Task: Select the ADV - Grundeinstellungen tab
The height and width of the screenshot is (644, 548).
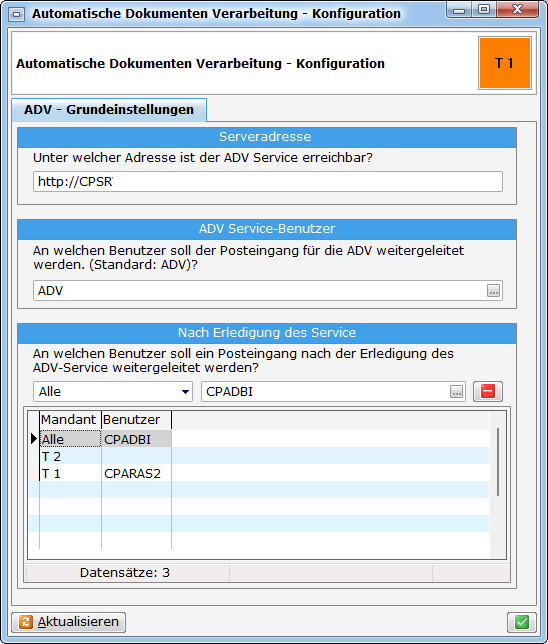Action: [109, 110]
